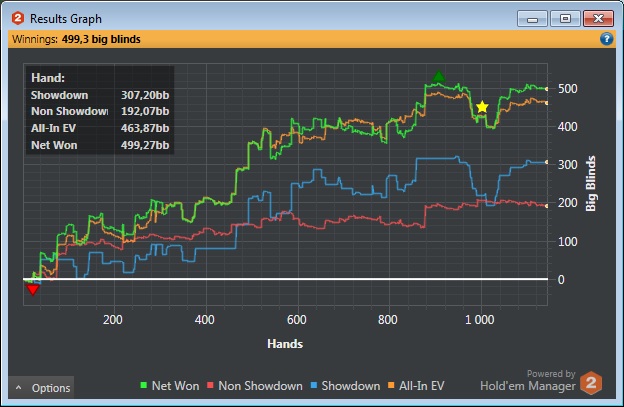Toggle the Non Showdown legend entry
Viewport: 624px width, 407px height.
pos(255,386)
